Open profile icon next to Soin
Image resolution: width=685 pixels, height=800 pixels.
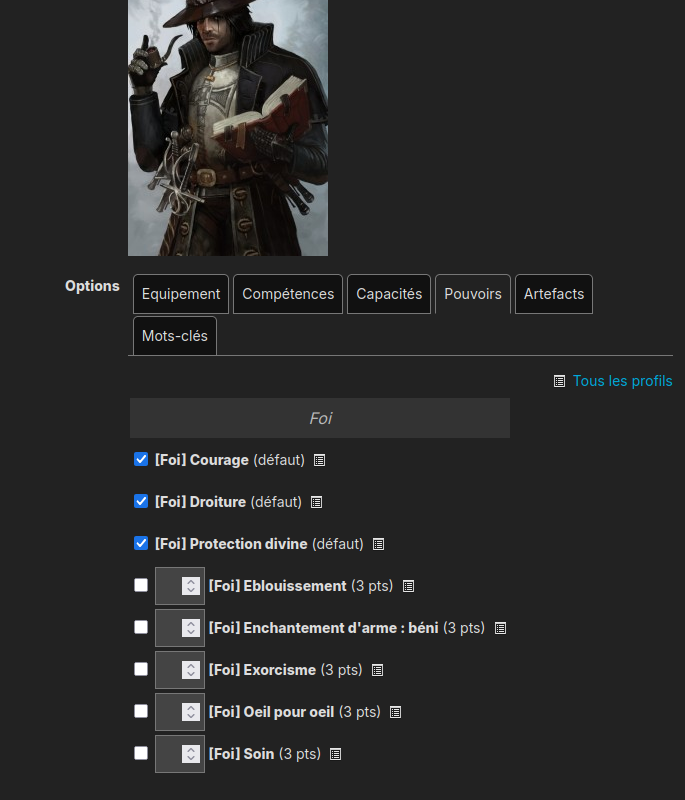[335, 754]
